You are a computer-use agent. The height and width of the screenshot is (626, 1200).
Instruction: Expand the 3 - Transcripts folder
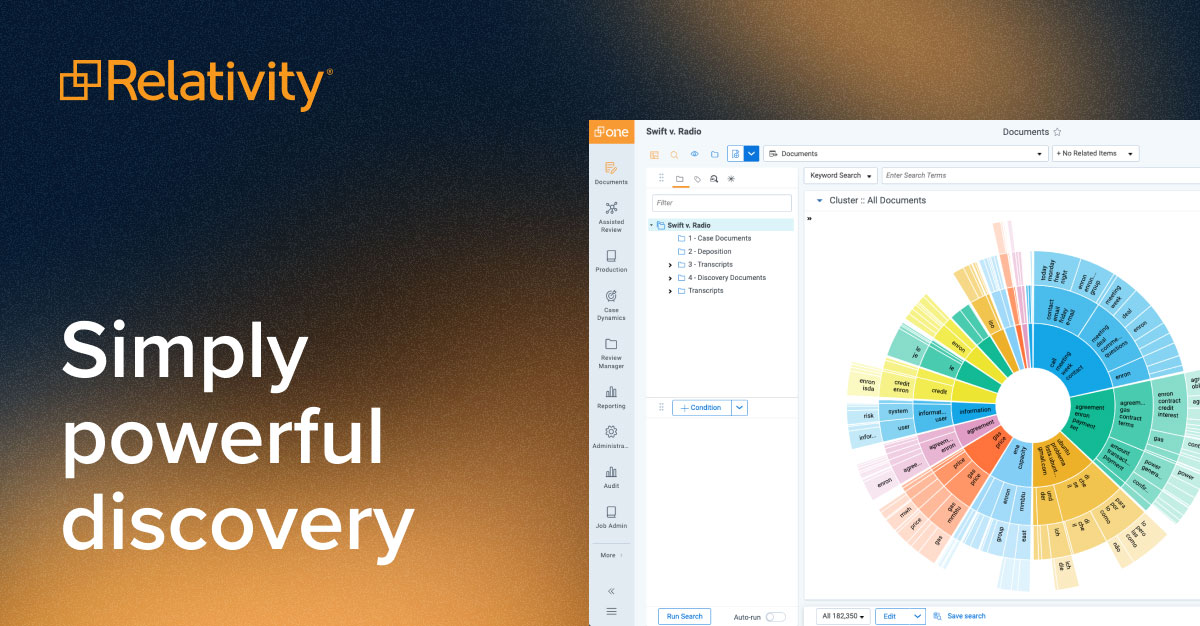click(x=669, y=265)
